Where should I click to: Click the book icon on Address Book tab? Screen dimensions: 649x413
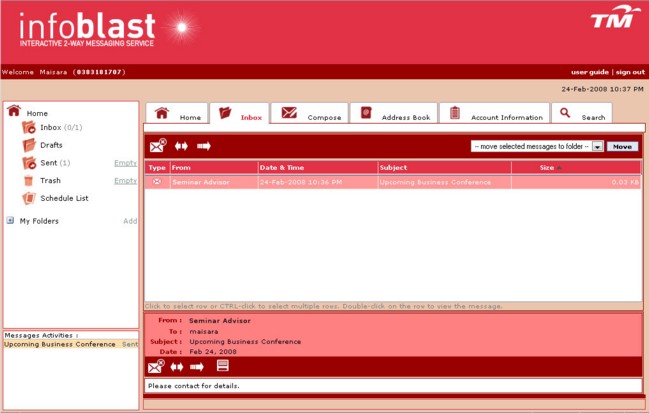(366, 113)
